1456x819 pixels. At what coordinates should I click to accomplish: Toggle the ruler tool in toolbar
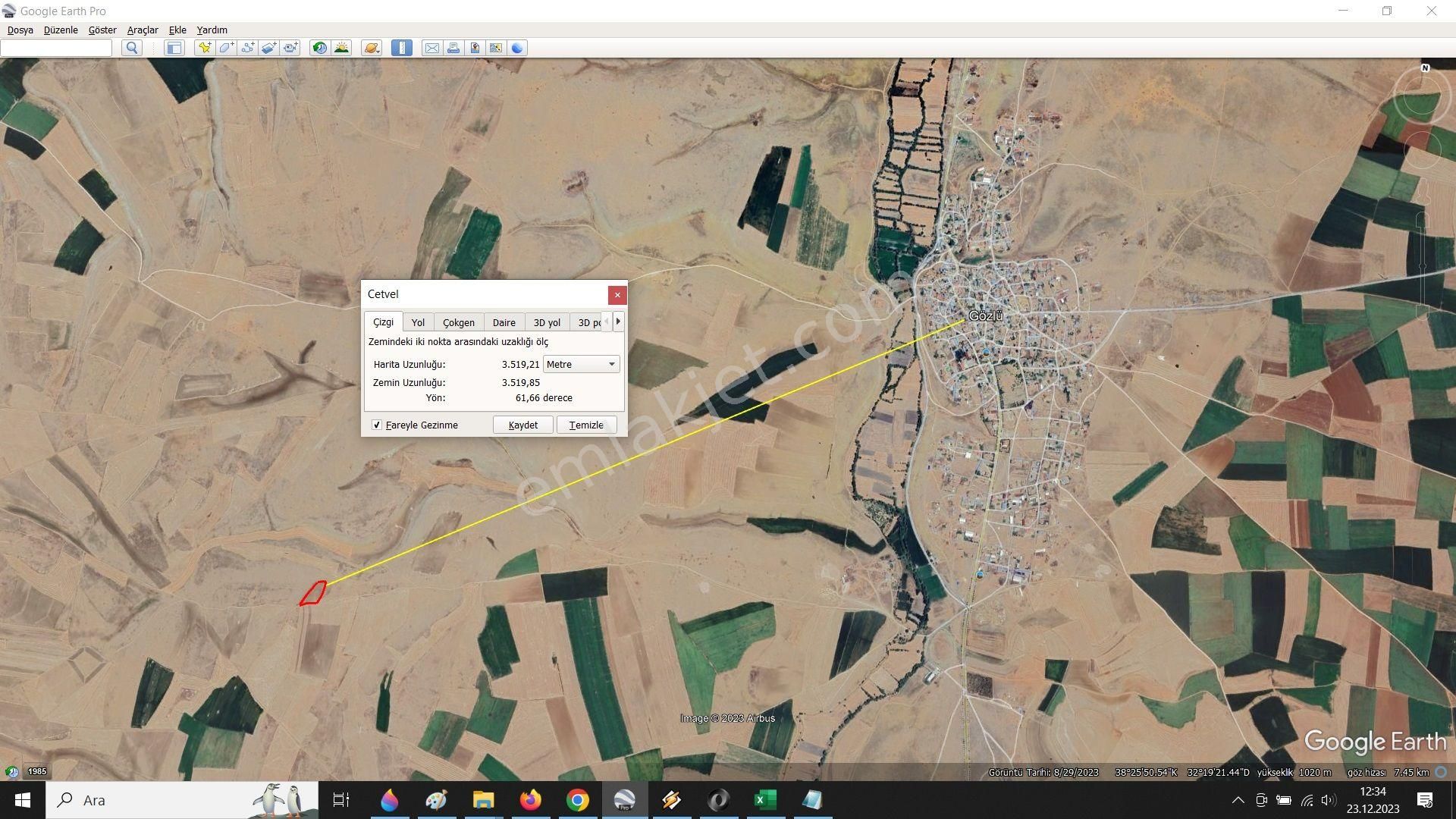[x=402, y=48]
